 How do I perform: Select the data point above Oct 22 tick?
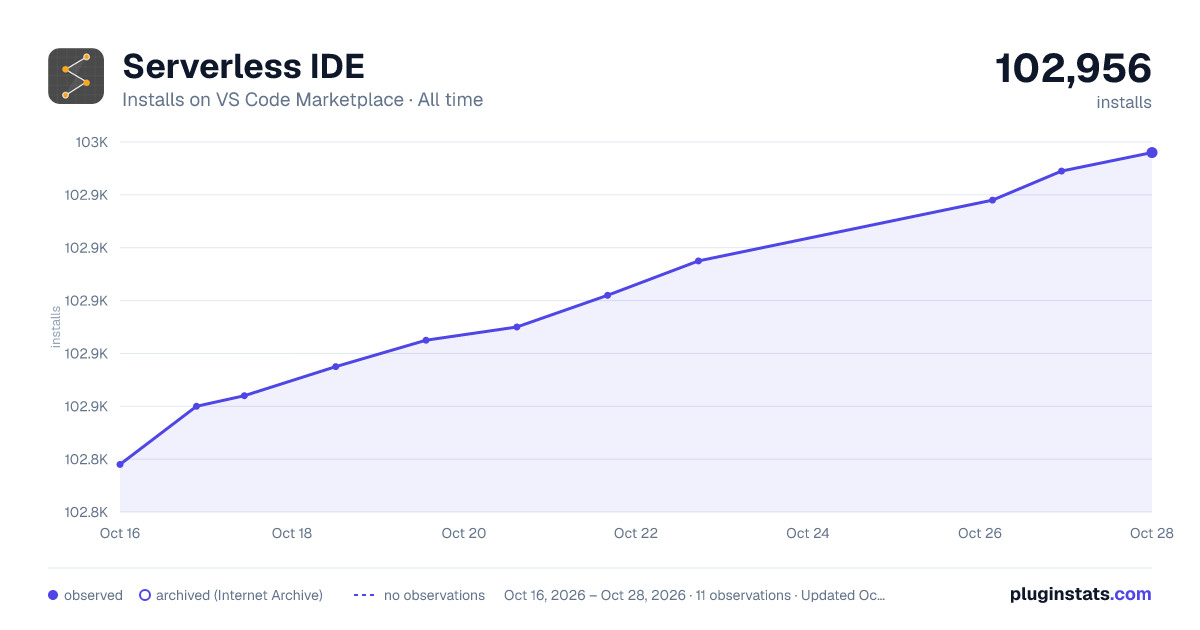pos(607,295)
